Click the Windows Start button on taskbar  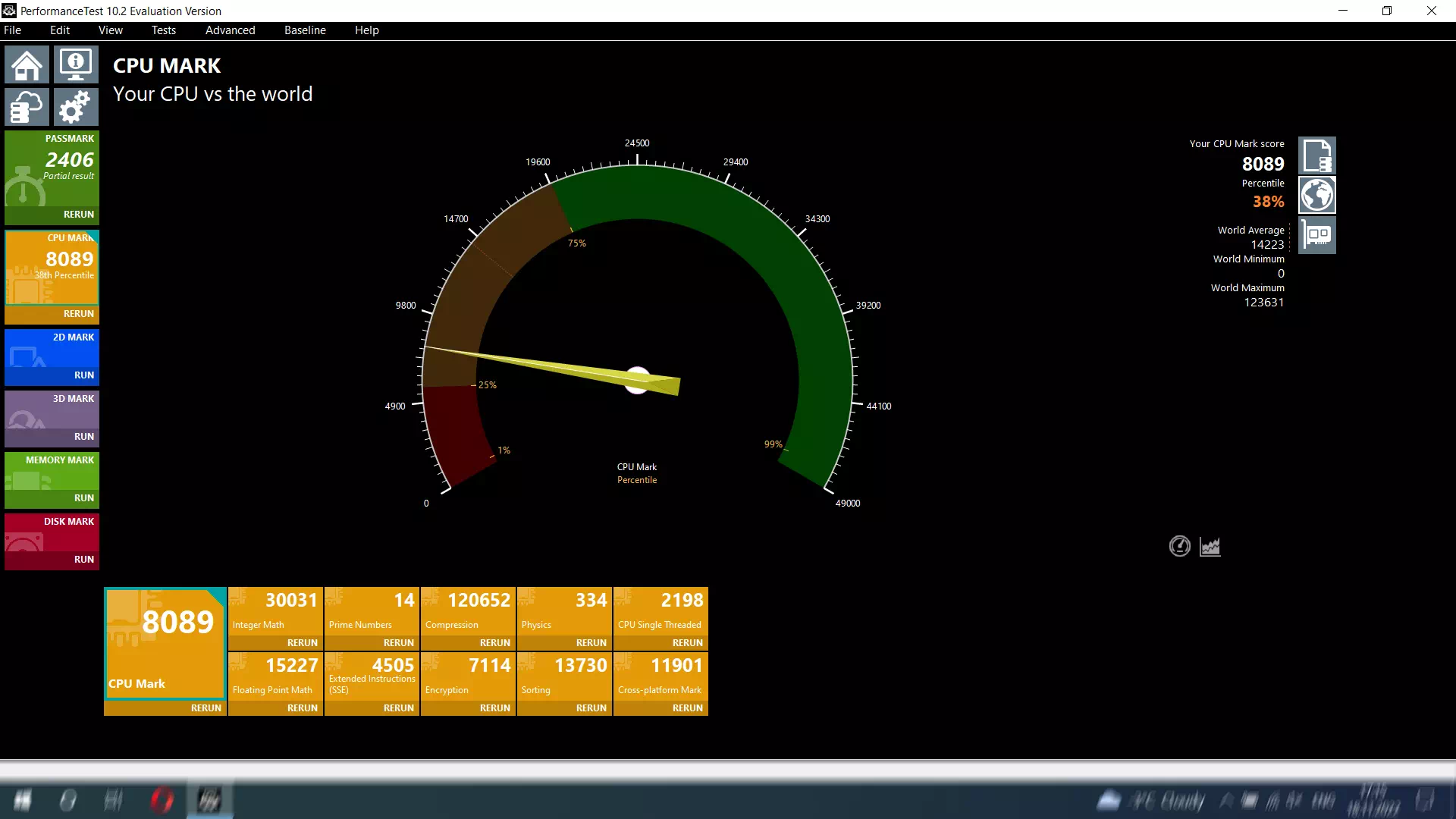click(x=23, y=800)
